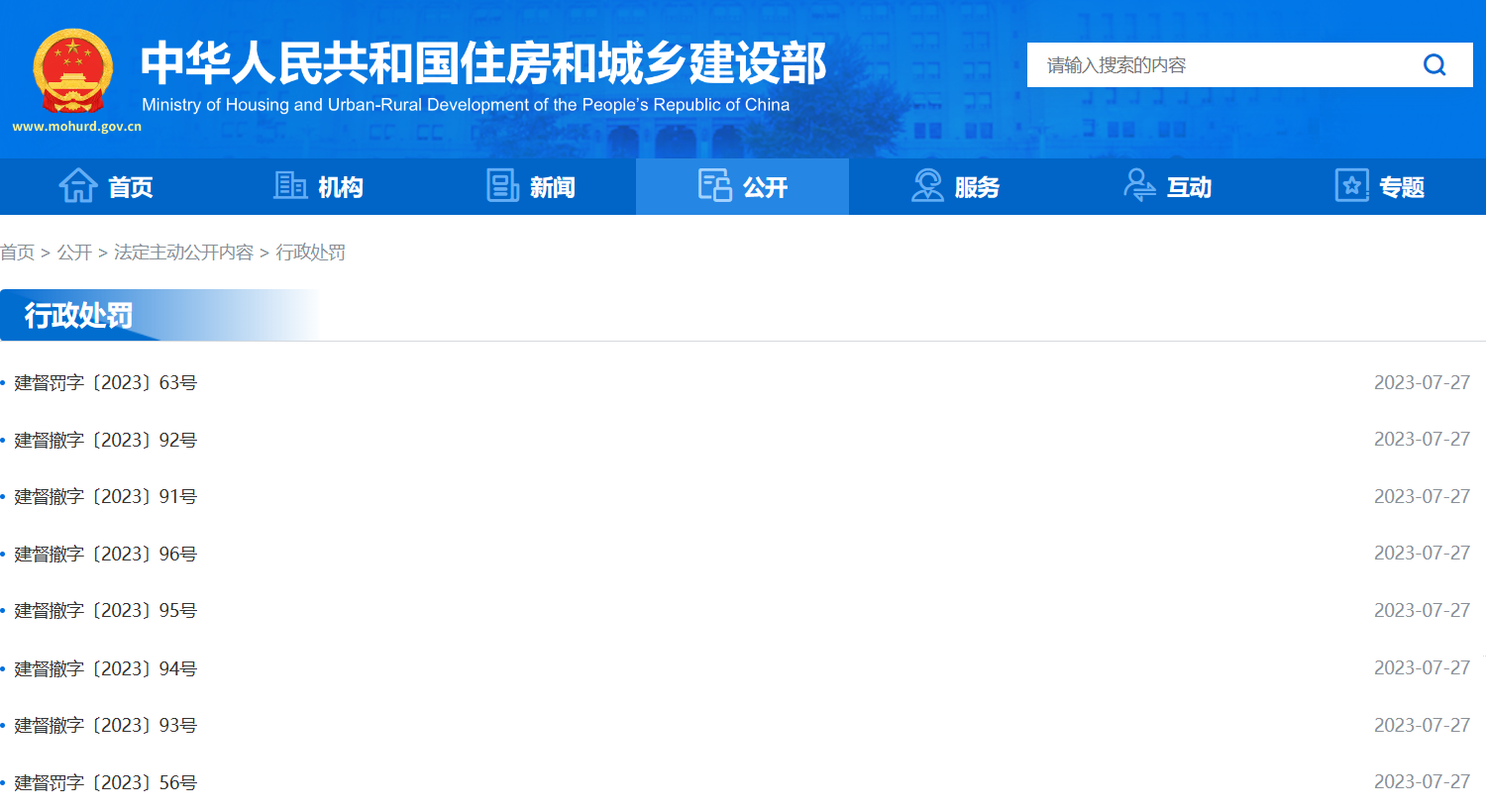This screenshot has height=812, width=1486.
Task: Click 行政处罚 in the breadcrumb
Action: coord(310,253)
